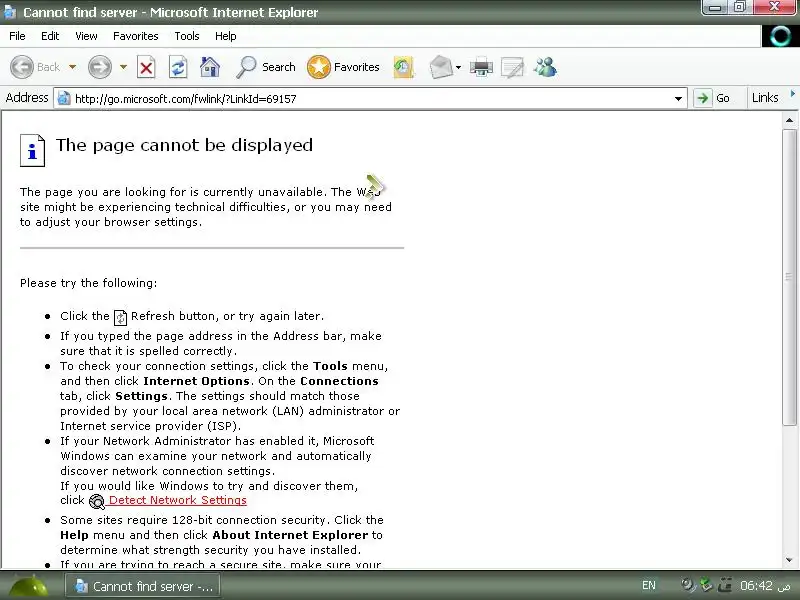
Task: Click the magnifier icon before Detect Network Settings
Action: [96, 502]
